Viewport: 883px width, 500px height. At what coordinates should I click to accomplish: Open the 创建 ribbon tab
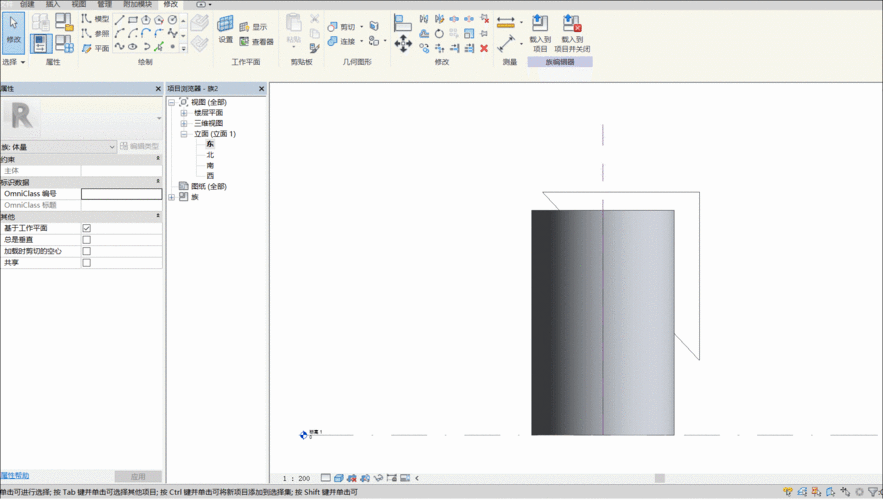click(x=28, y=4)
